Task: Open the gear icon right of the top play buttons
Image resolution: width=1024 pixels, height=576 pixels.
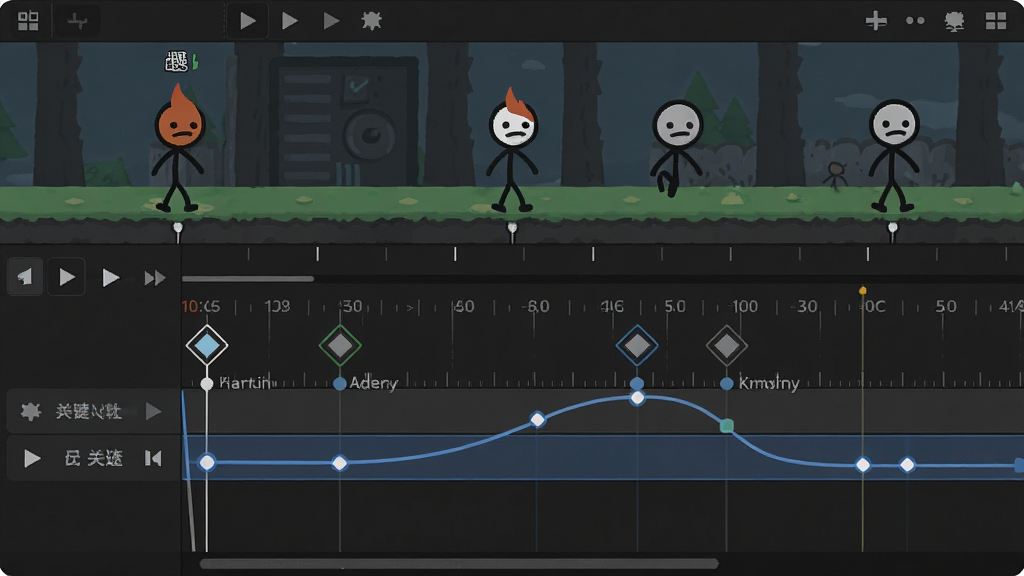Action: (372, 21)
